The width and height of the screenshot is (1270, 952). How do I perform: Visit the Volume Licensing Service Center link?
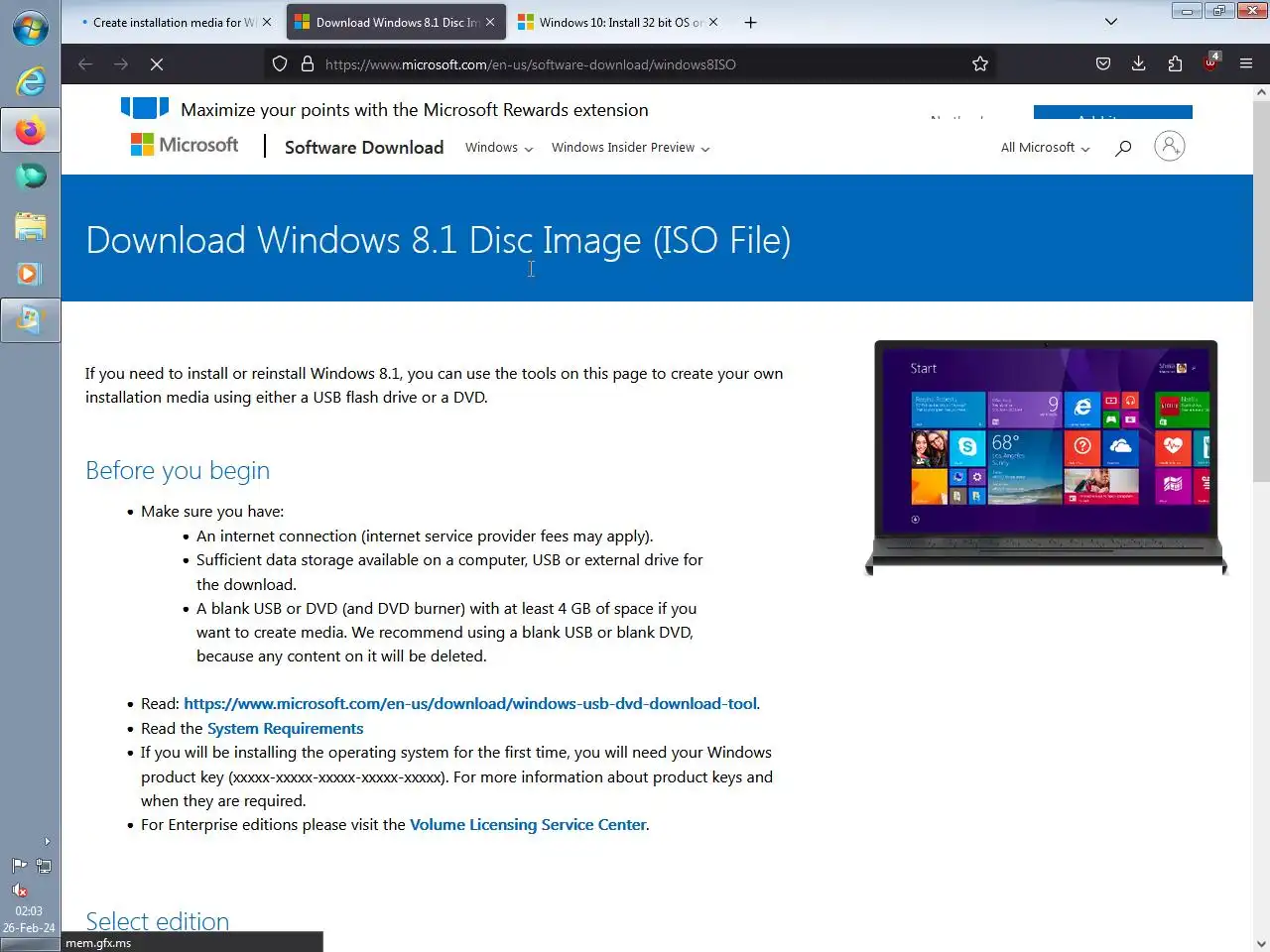pos(528,825)
